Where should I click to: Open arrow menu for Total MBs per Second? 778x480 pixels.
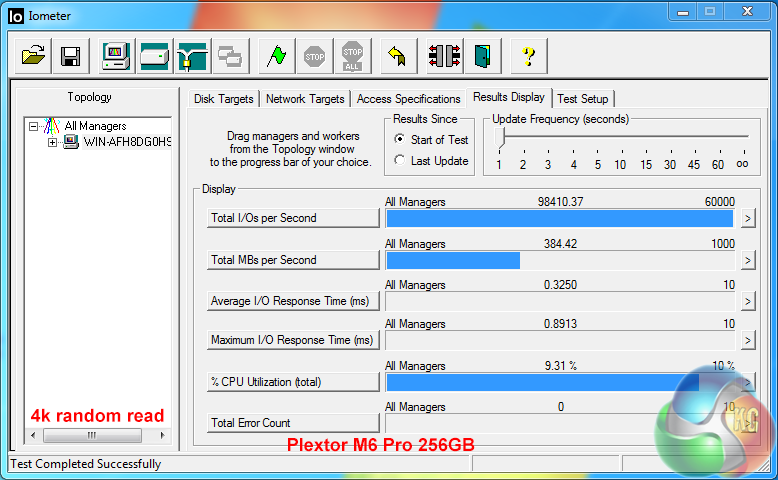pyautogui.click(x=748, y=260)
